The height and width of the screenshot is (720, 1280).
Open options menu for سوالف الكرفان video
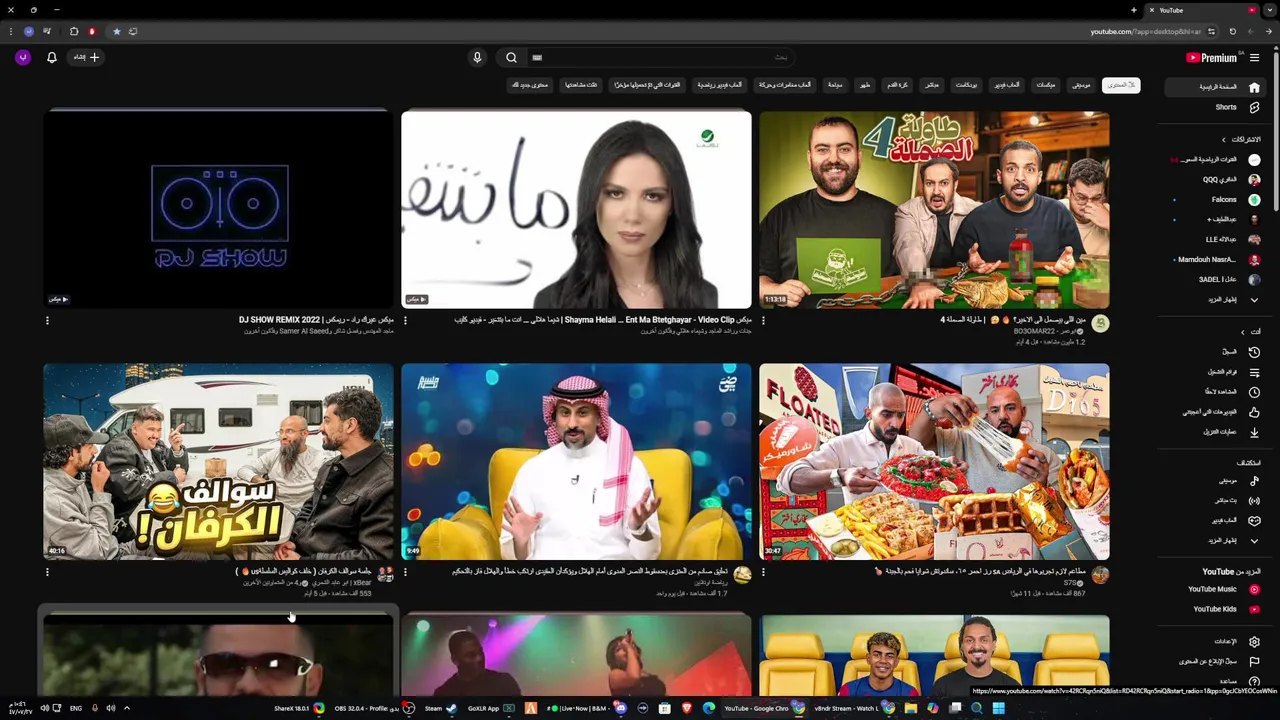47,573
